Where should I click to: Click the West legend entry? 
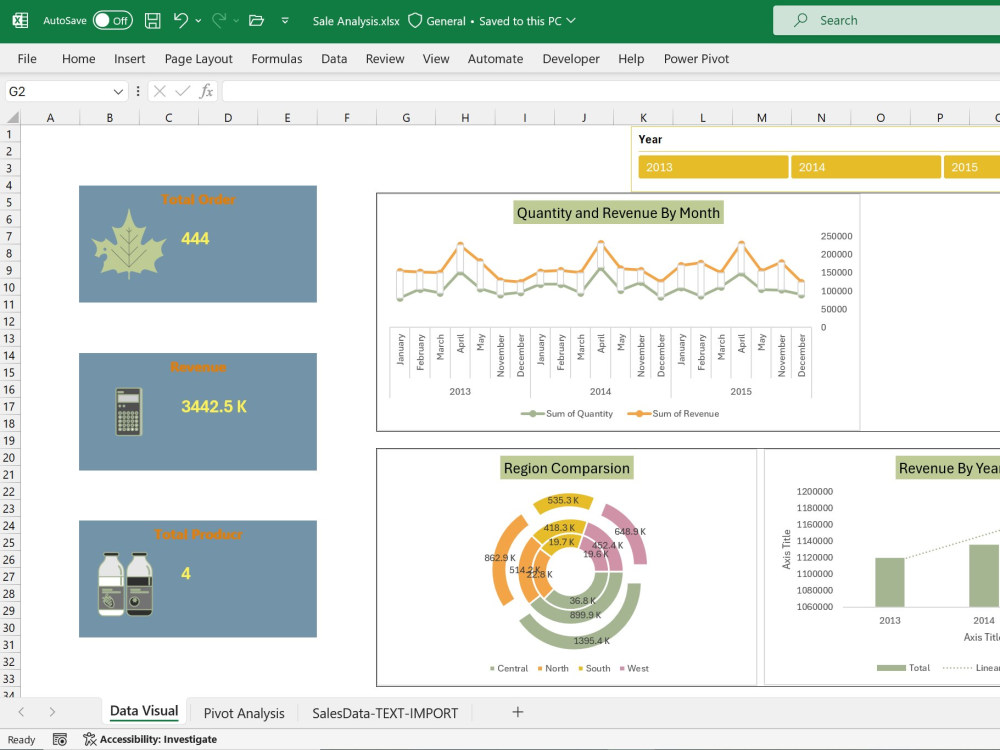[x=634, y=668]
